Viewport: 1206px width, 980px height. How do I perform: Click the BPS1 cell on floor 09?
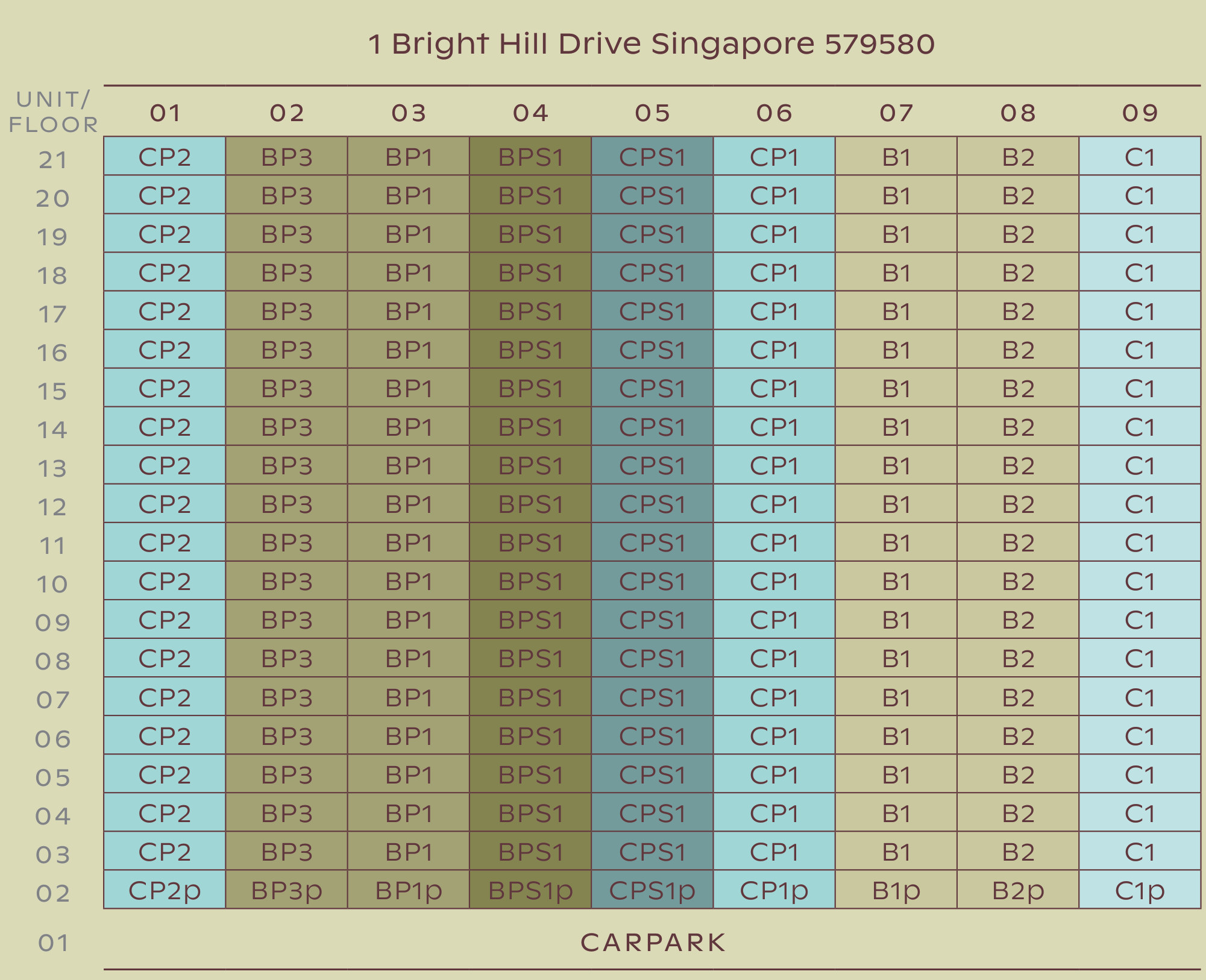530,619
